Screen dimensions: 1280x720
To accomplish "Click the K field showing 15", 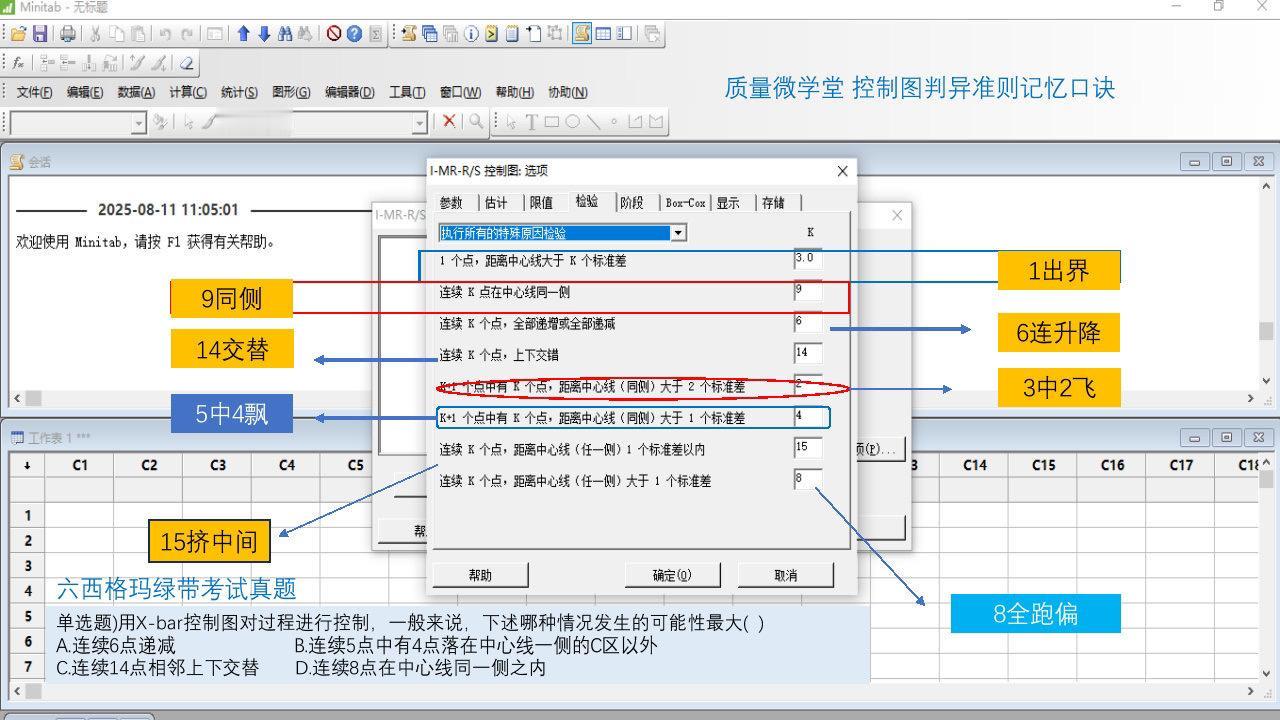I will (808, 448).
